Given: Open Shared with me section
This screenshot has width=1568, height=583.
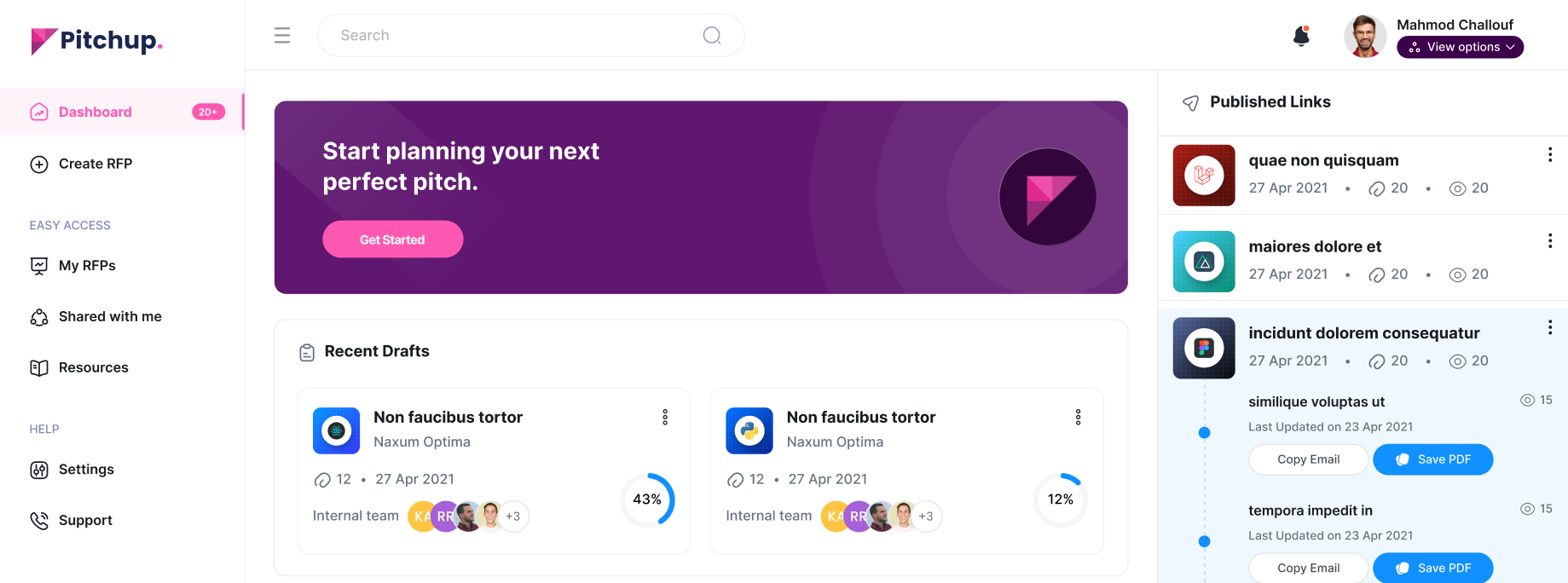Looking at the screenshot, I should 109,317.
